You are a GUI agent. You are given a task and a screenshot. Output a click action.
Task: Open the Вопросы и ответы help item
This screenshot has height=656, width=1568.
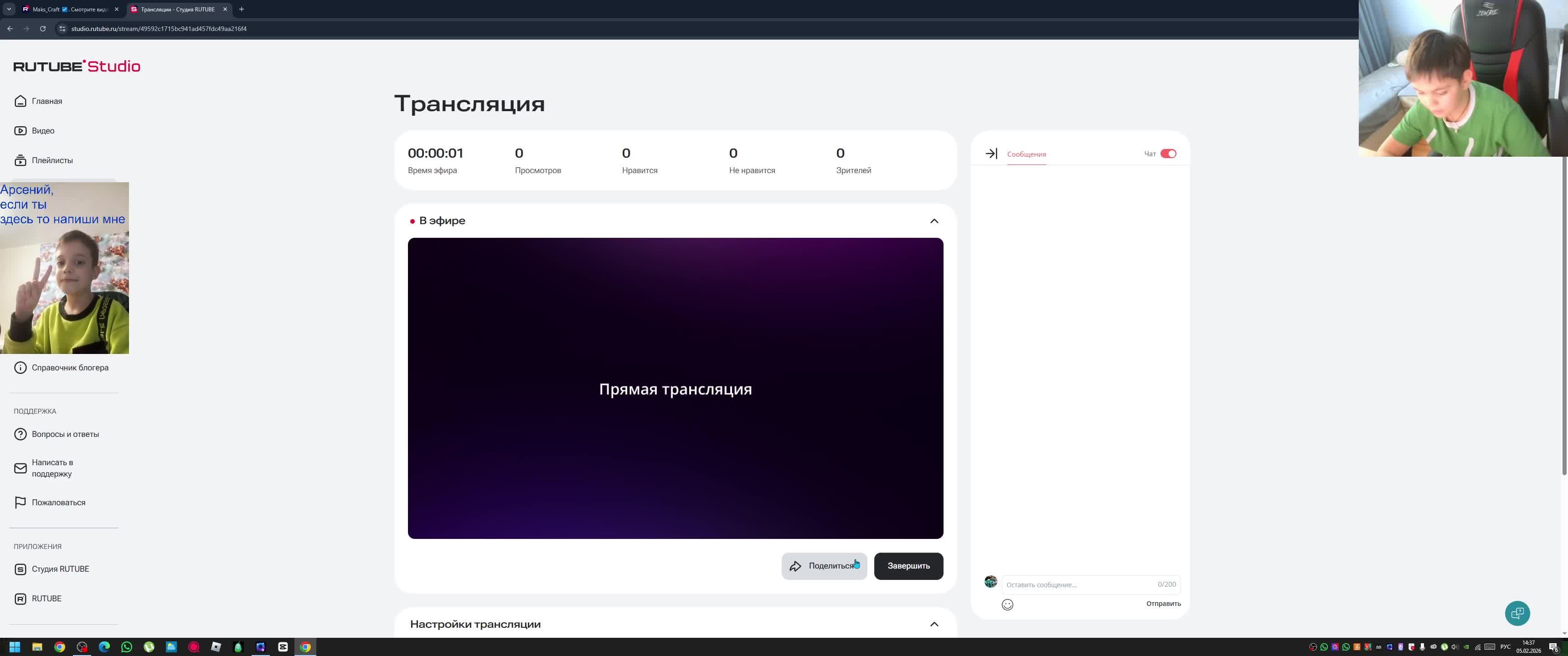coord(65,435)
